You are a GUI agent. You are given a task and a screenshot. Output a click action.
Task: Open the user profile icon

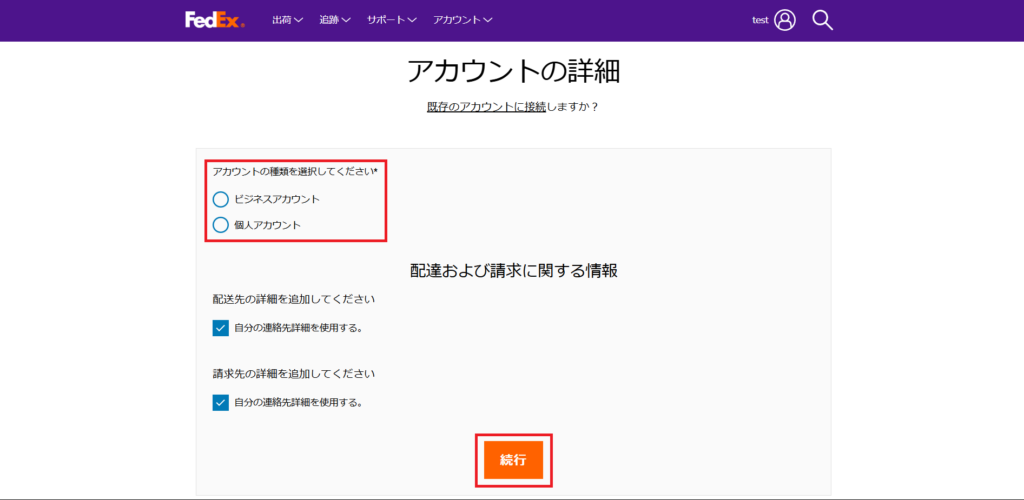[784, 20]
